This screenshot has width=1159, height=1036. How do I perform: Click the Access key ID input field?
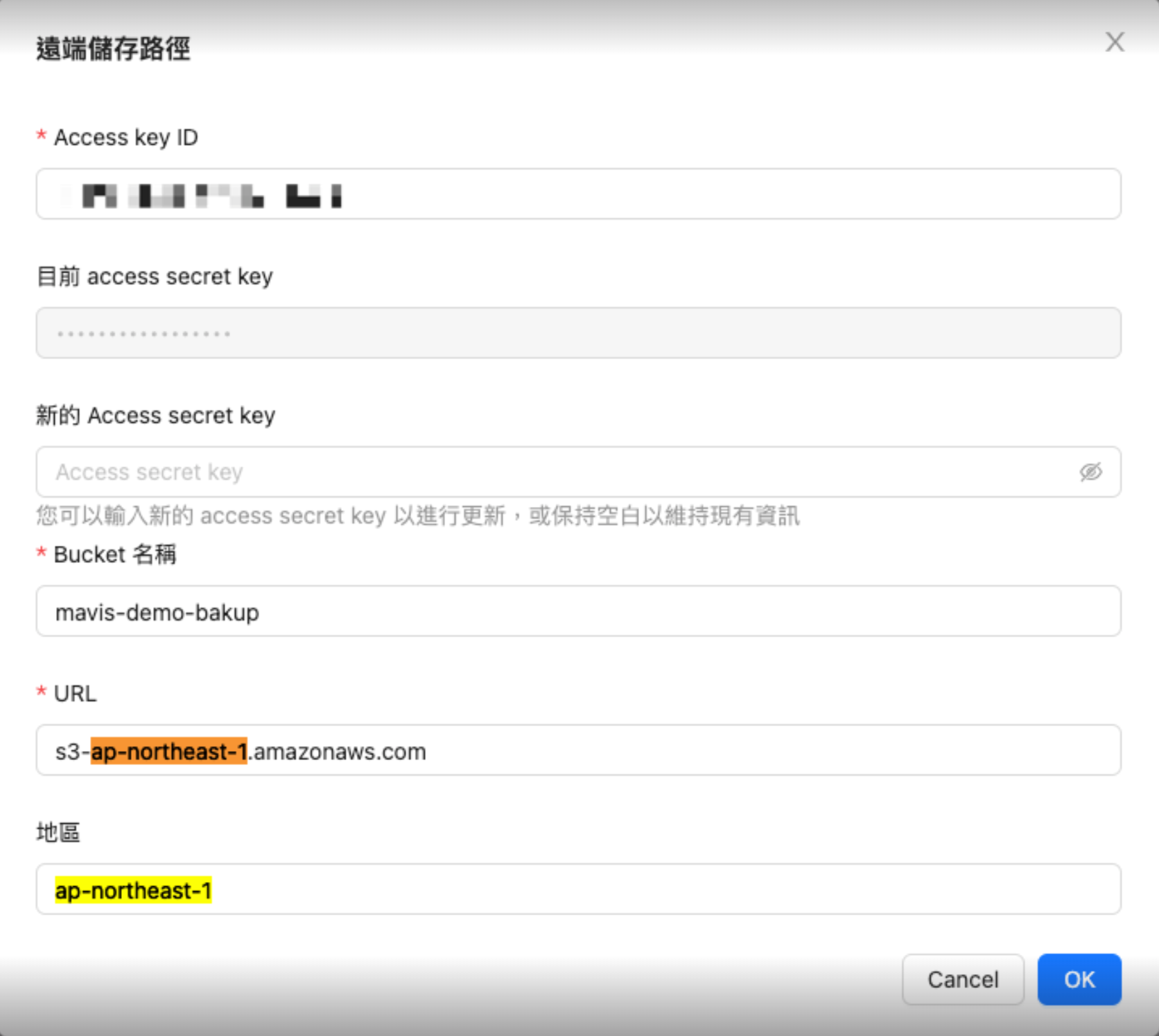pyautogui.click(x=624, y=194)
